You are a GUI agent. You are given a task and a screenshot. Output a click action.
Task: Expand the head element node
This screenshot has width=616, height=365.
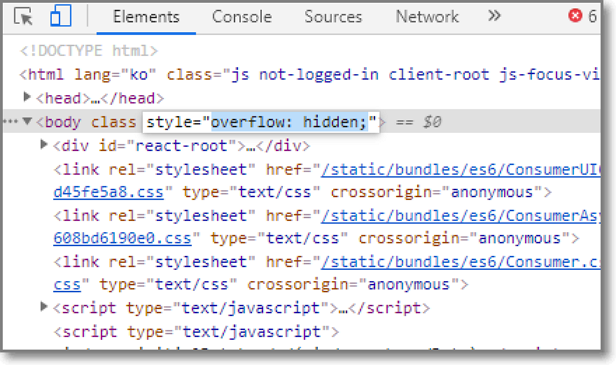coord(27,97)
